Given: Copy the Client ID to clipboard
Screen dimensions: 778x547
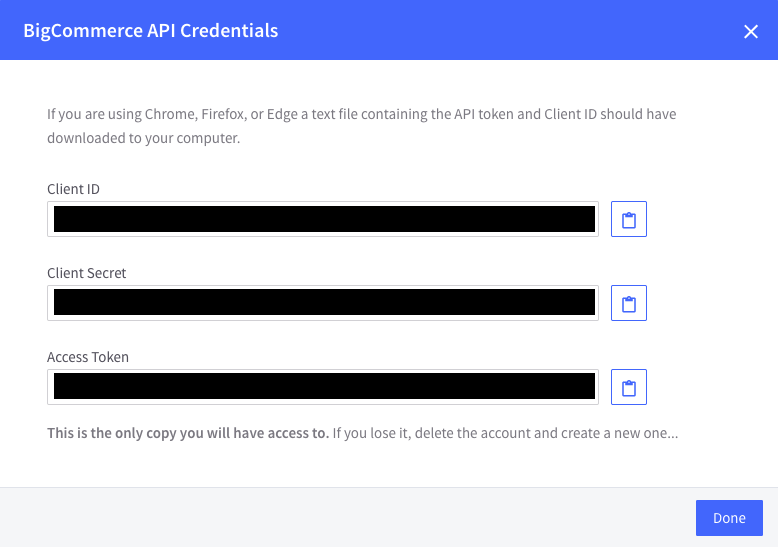Looking at the screenshot, I should (x=629, y=219).
